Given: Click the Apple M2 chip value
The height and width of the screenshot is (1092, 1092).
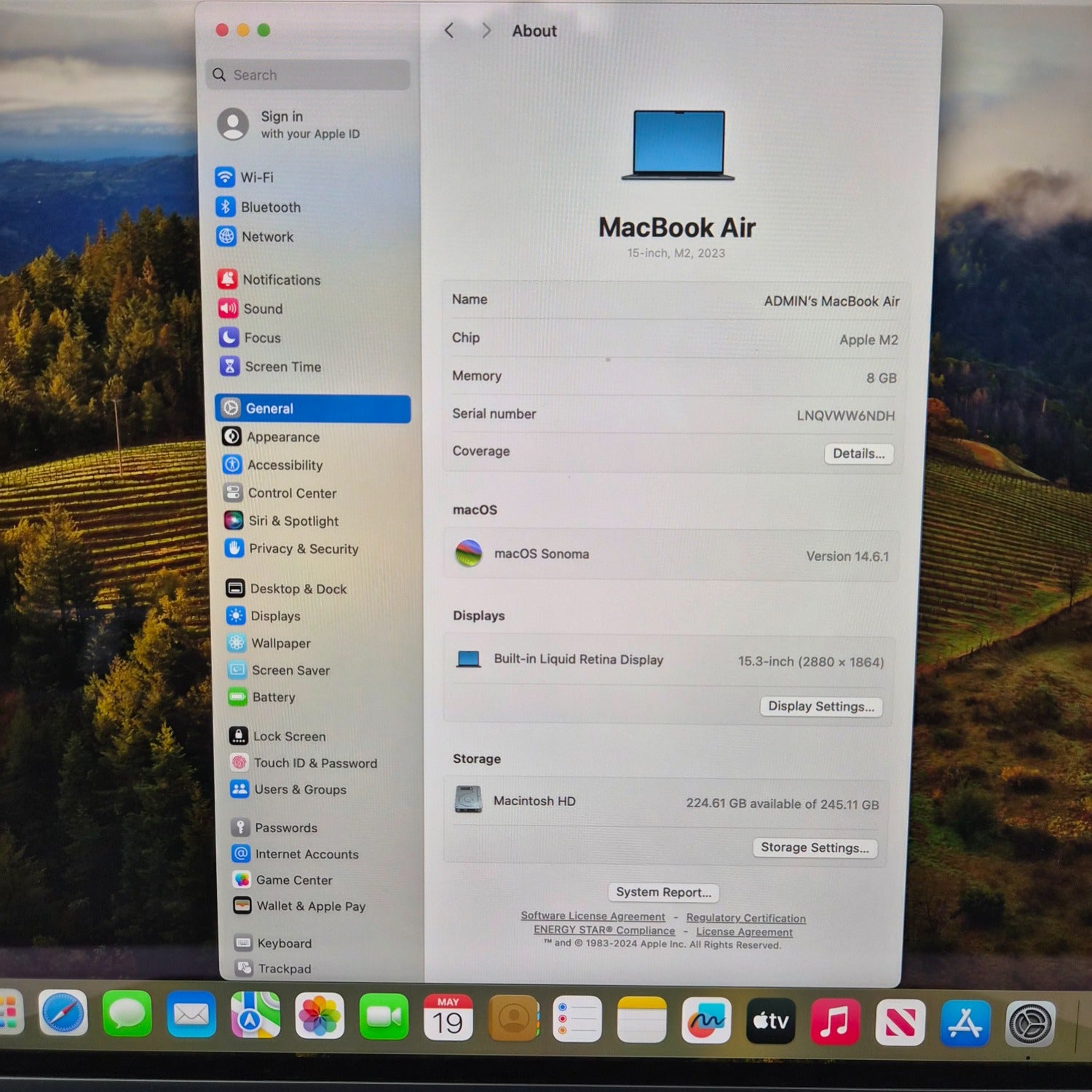Looking at the screenshot, I should pos(869,340).
